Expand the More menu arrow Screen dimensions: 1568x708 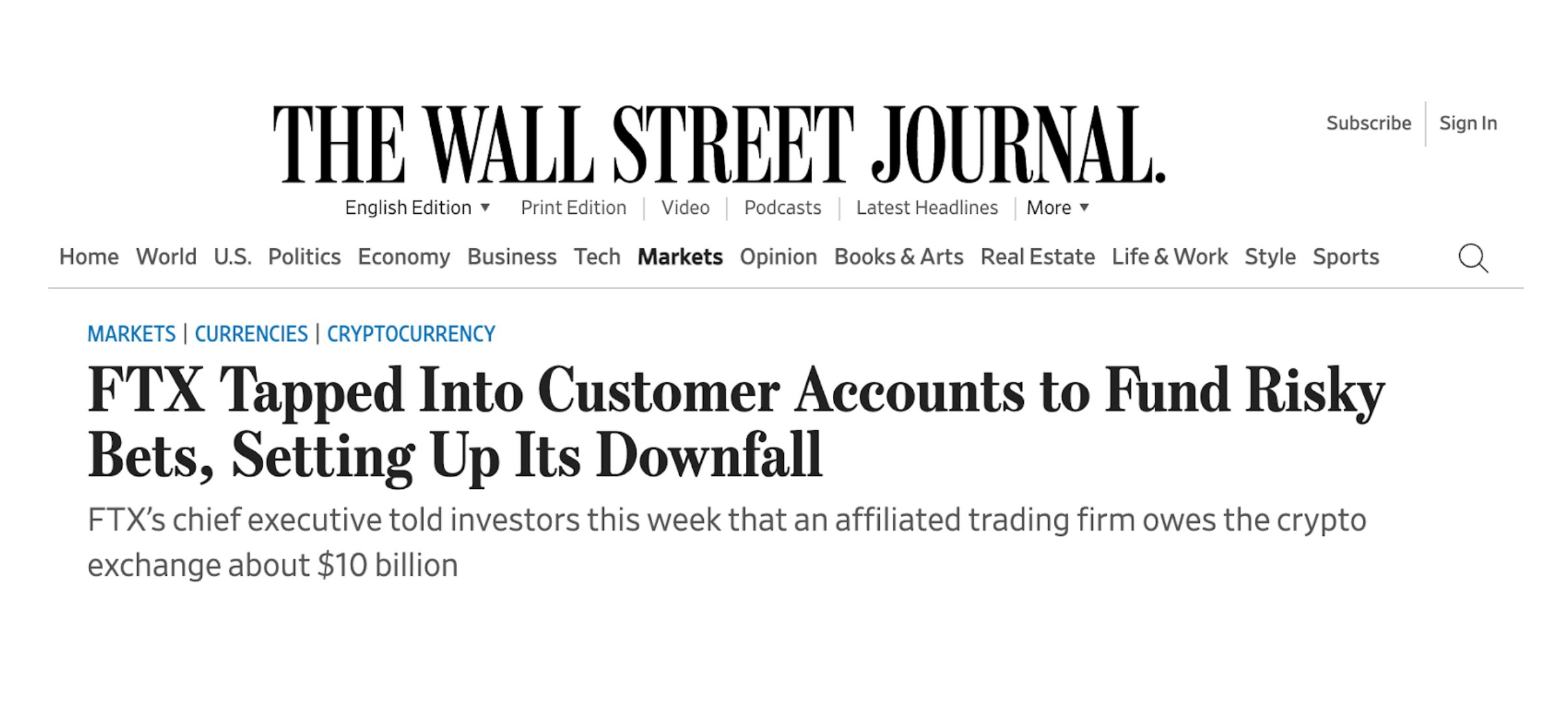[1084, 208]
